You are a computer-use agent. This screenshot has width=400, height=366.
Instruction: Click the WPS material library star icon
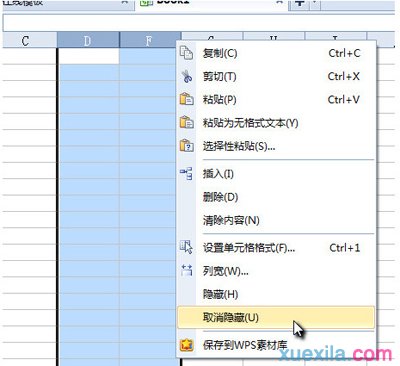(x=186, y=345)
